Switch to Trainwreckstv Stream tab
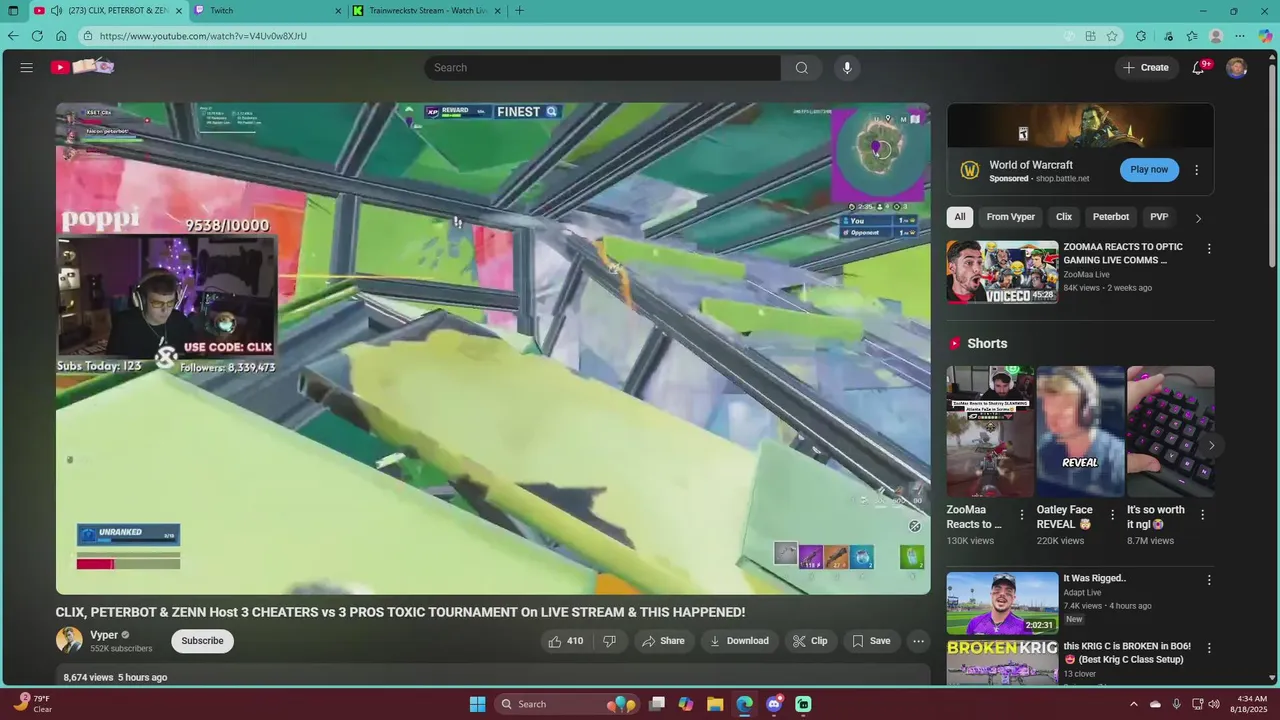The height and width of the screenshot is (720, 1280). pyautogui.click(x=427, y=11)
